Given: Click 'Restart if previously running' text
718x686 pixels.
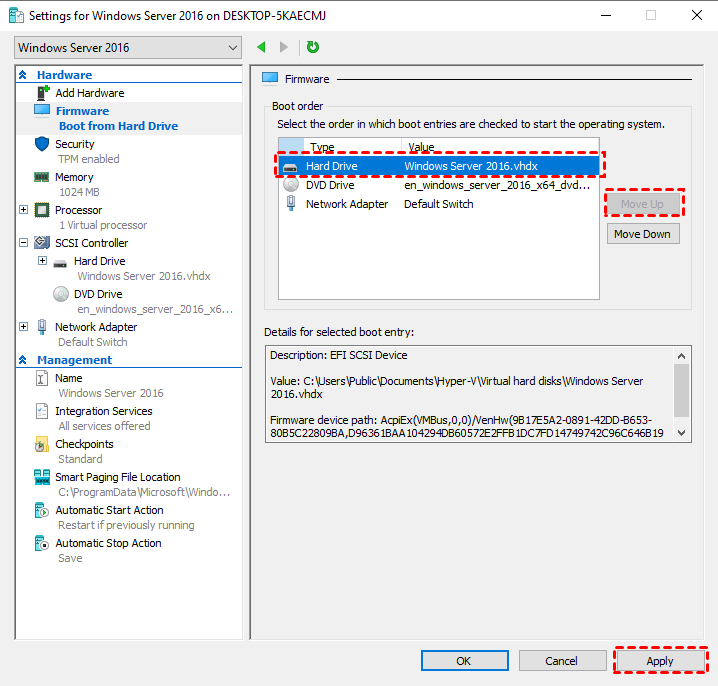Looking at the screenshot, I should (x=126, y=525).
